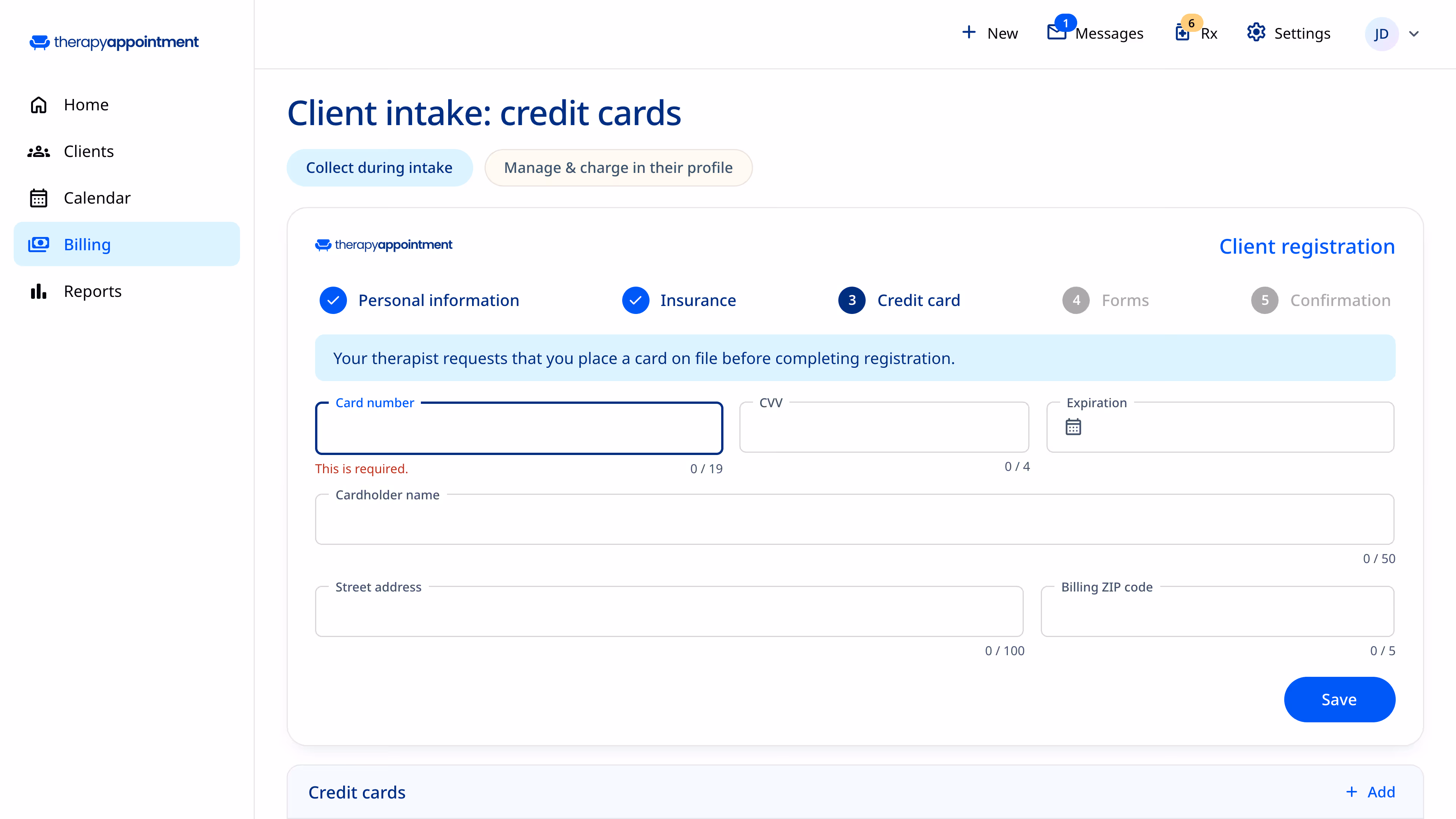Open Reports in the sidebar

point(127,291)
